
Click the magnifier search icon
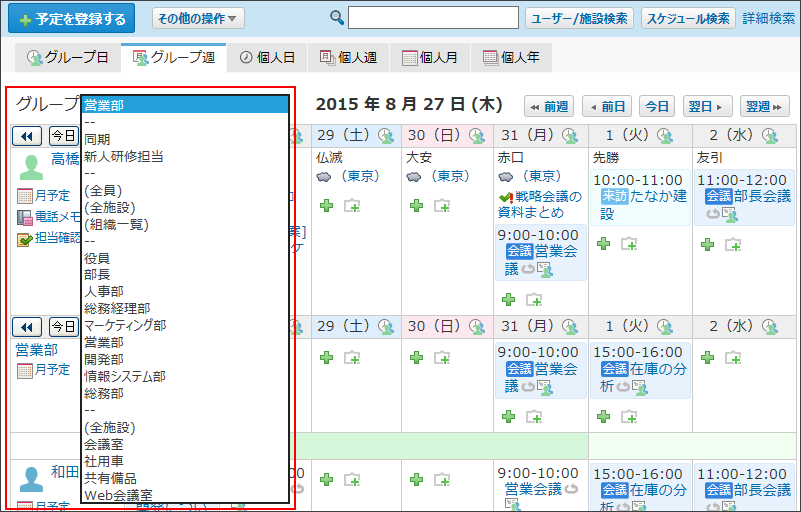[337, 17]
